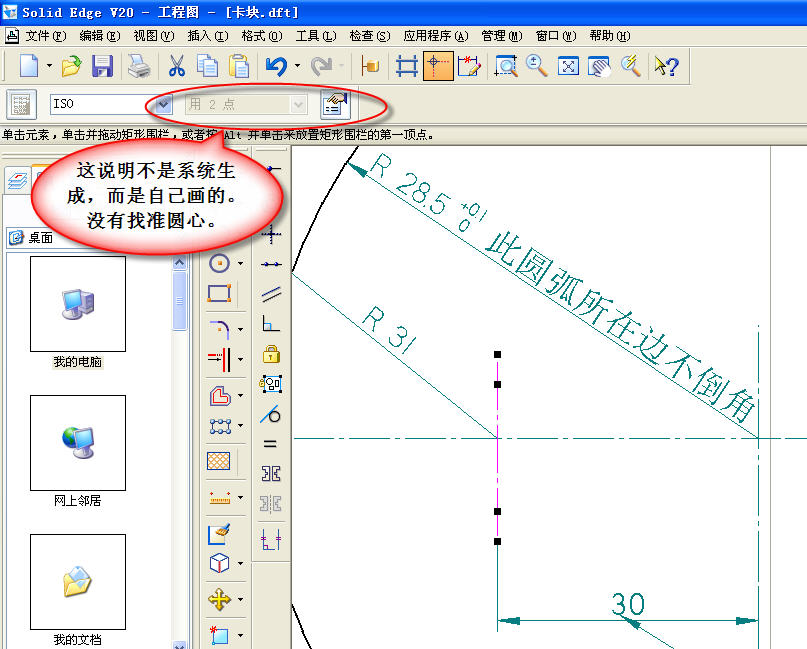807x649 pixels.
Task: Open the 帮助(H) menu
Action: [x=609, y=36]
